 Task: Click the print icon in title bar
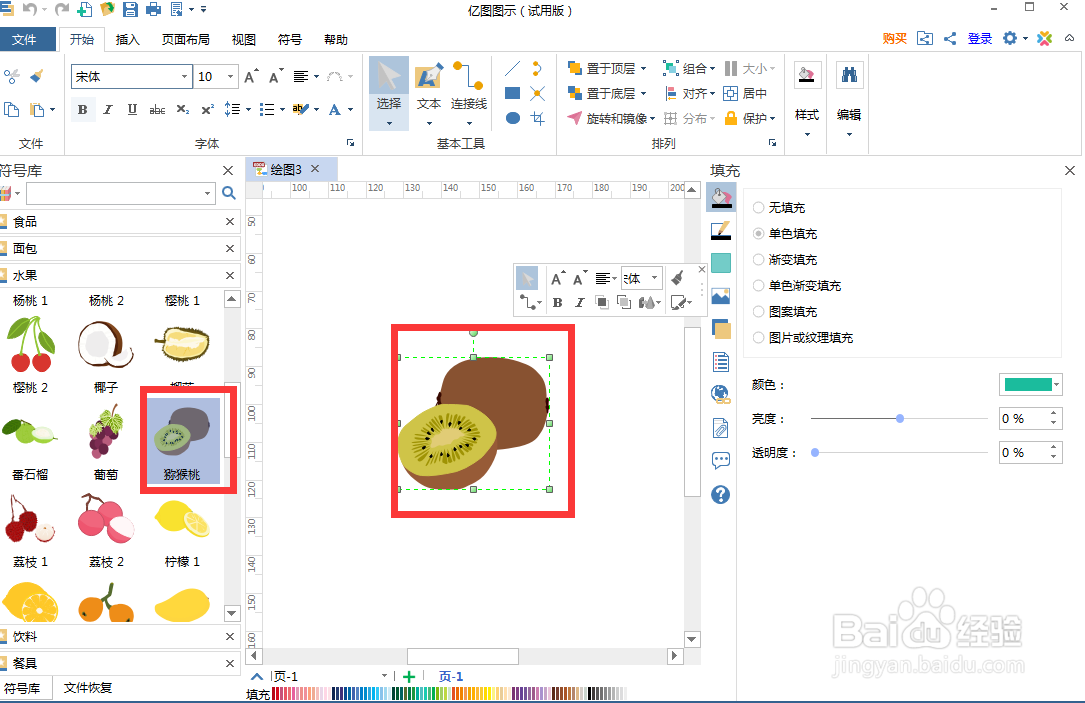coord(153,9)
